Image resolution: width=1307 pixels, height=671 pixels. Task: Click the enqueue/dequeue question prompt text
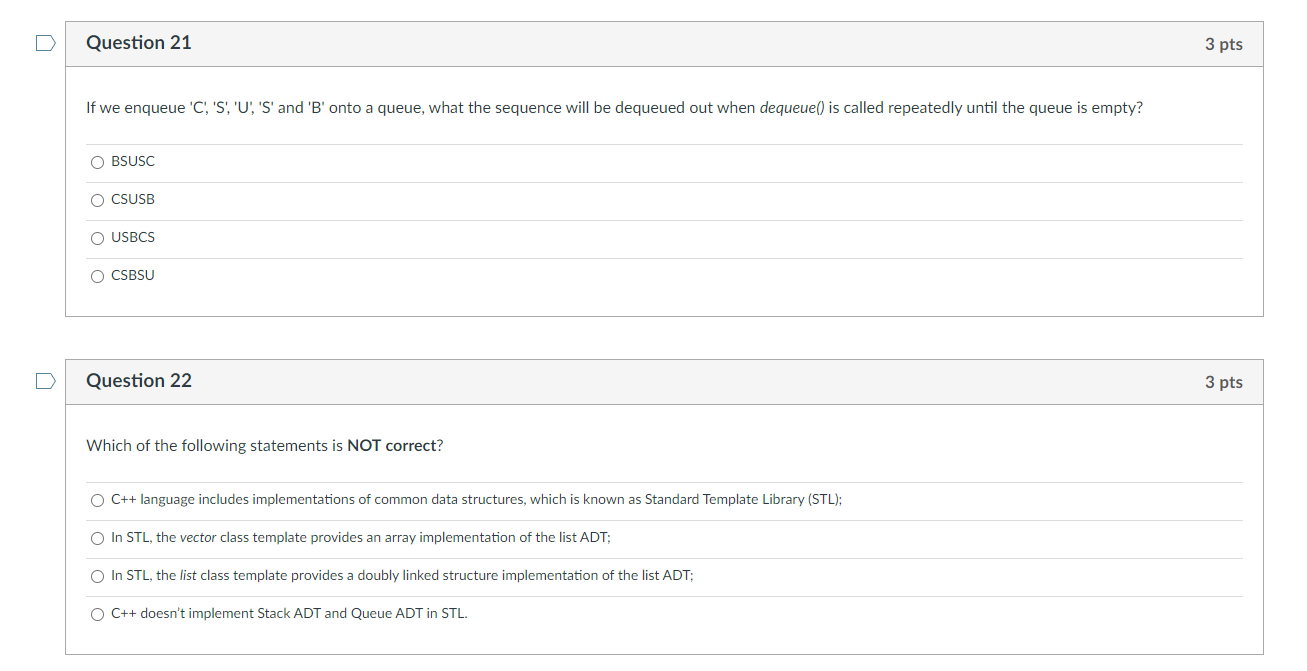click(614, 108)
